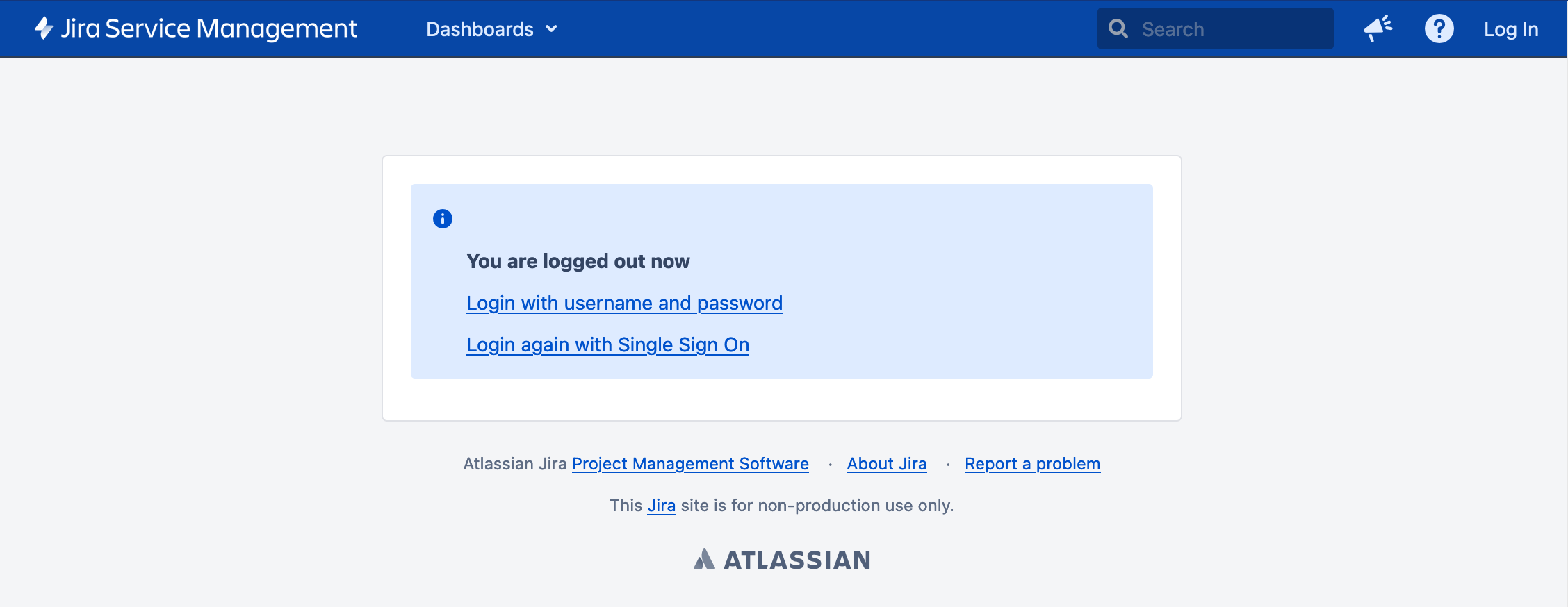Screen dimensions: 1568x607
Task: Open the Project Management Software link
Action: [x=690, y=463]
